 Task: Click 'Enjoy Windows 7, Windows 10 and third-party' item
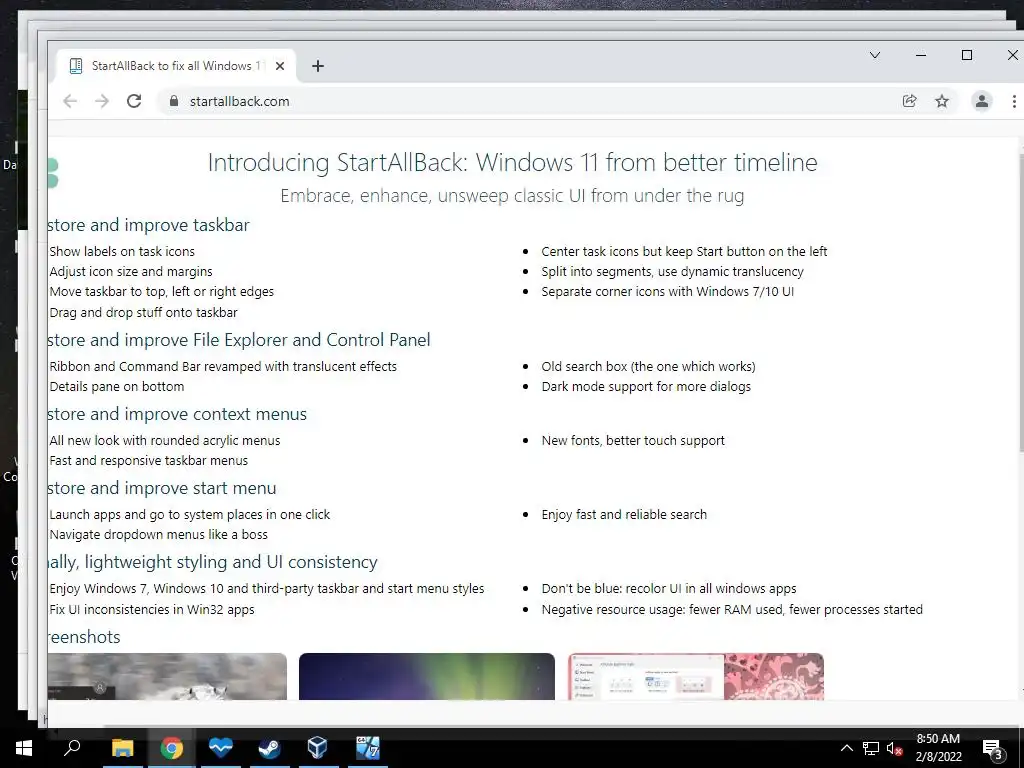click(266, 588)
